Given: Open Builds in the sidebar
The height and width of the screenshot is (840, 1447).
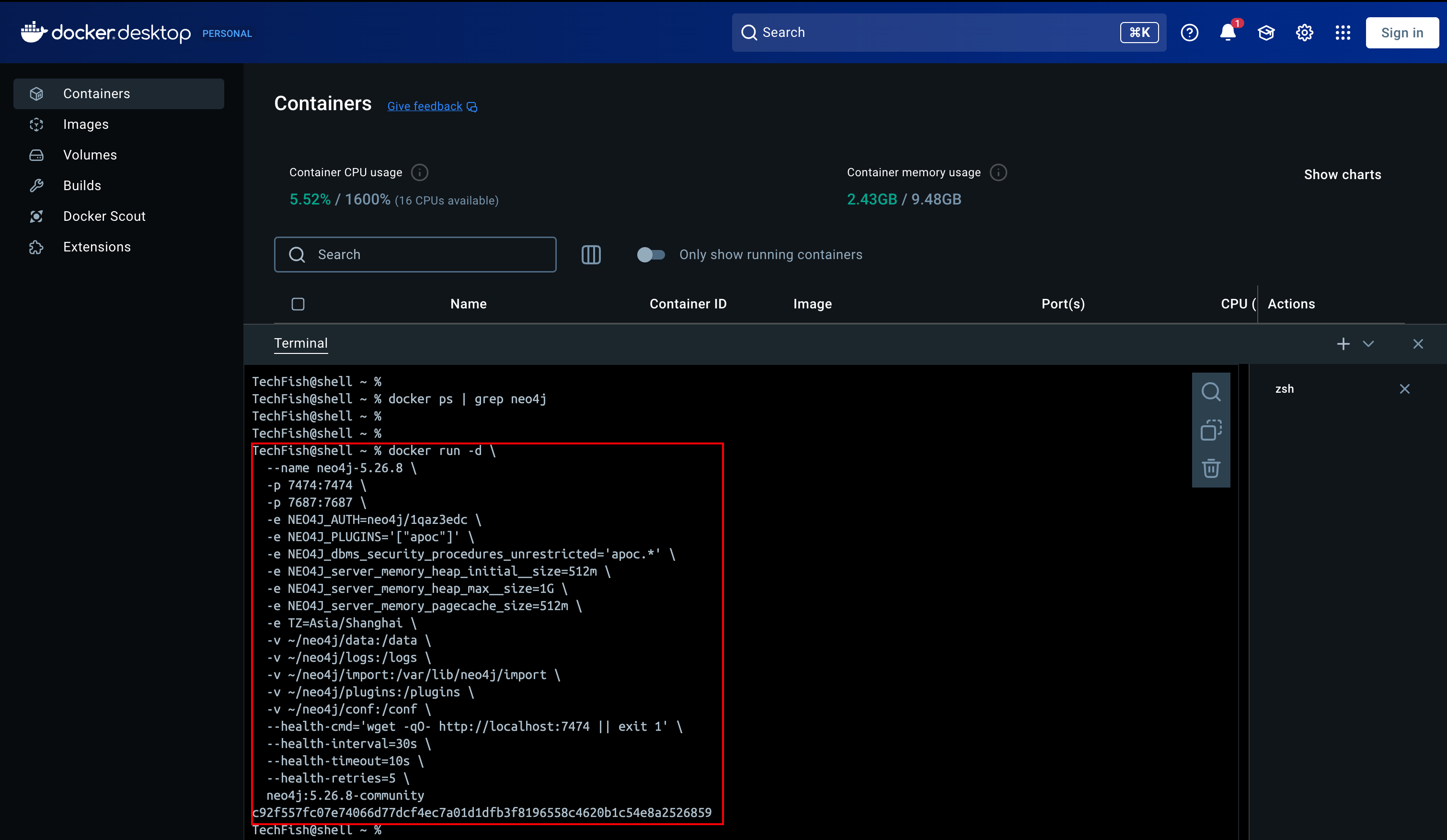Looking at the screenshot, I should [x=119, y=185].
